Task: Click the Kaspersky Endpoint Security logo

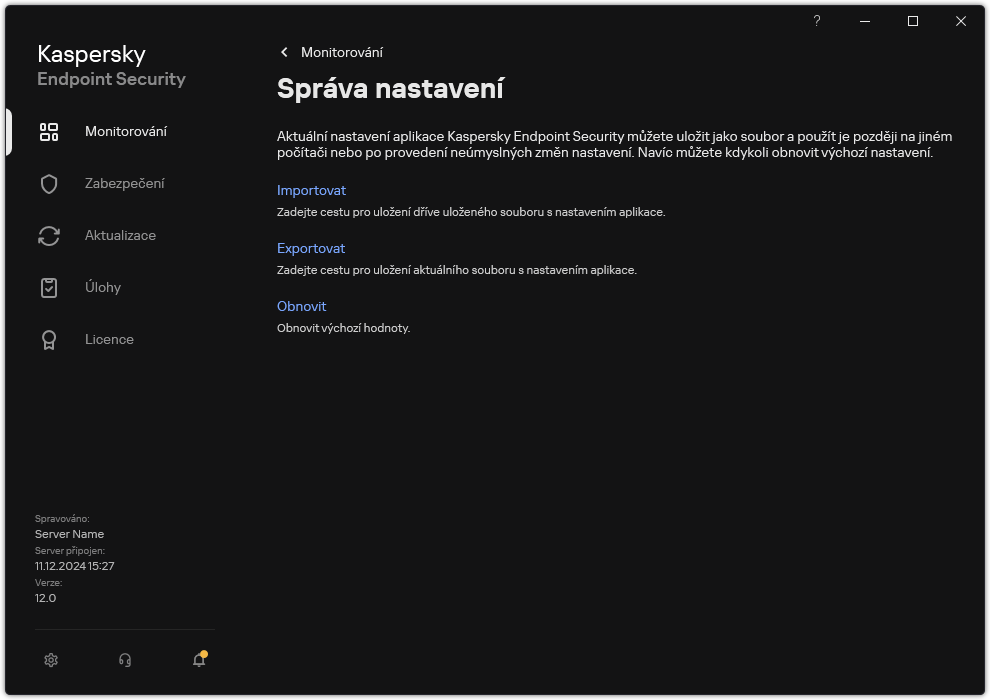Action: (x=111, y=66)
